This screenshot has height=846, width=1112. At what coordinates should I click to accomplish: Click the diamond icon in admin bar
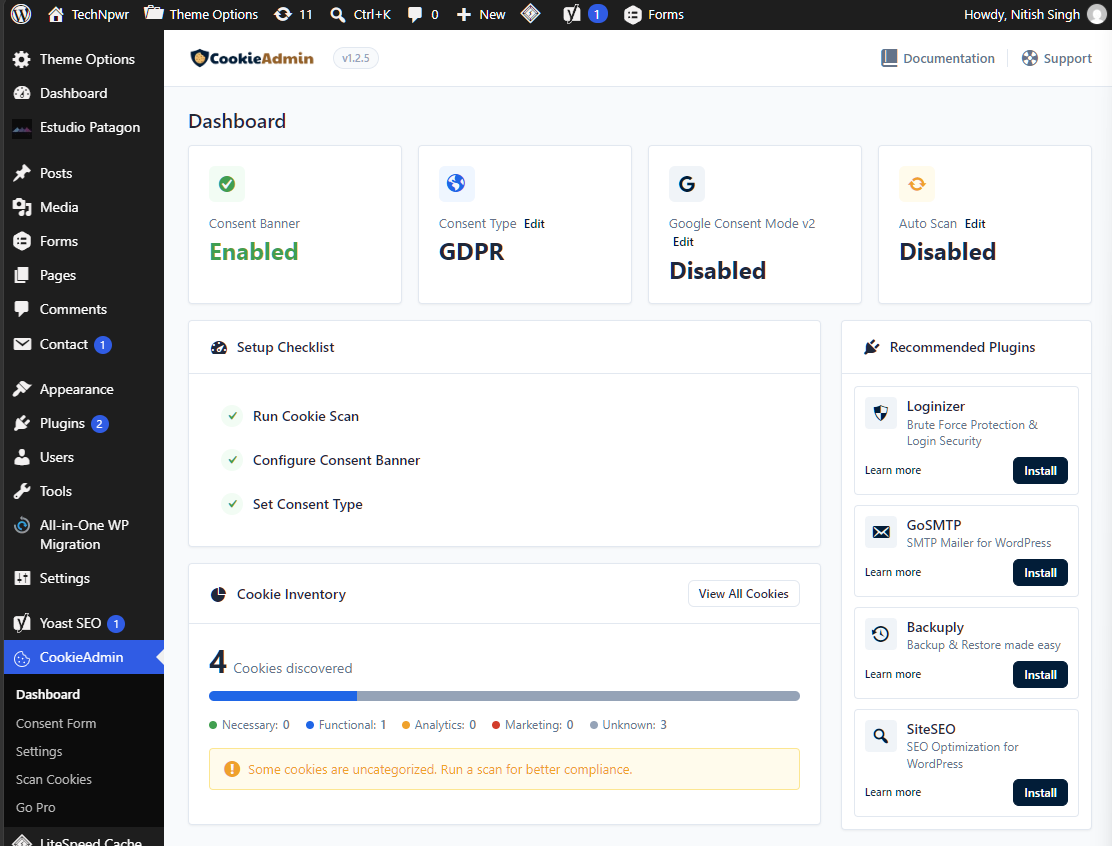click(530, 14)
